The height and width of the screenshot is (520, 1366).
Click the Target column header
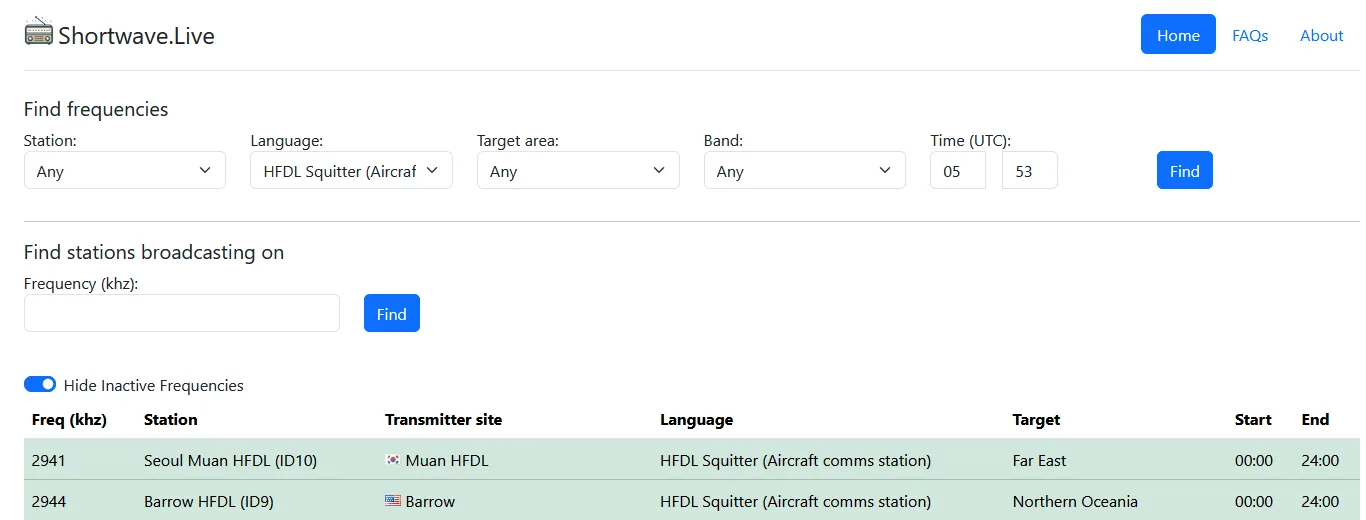tap(1036, 420)
